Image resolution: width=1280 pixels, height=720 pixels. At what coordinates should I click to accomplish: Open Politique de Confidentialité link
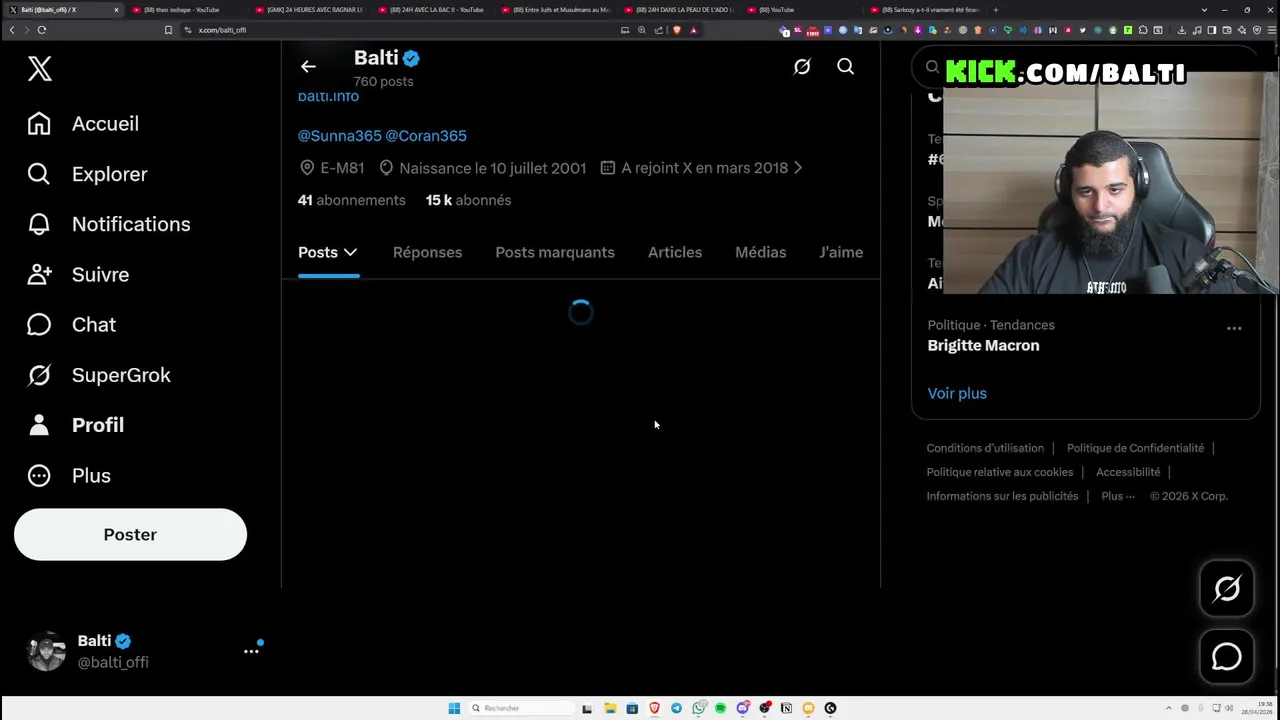[x=1135, y=448]
